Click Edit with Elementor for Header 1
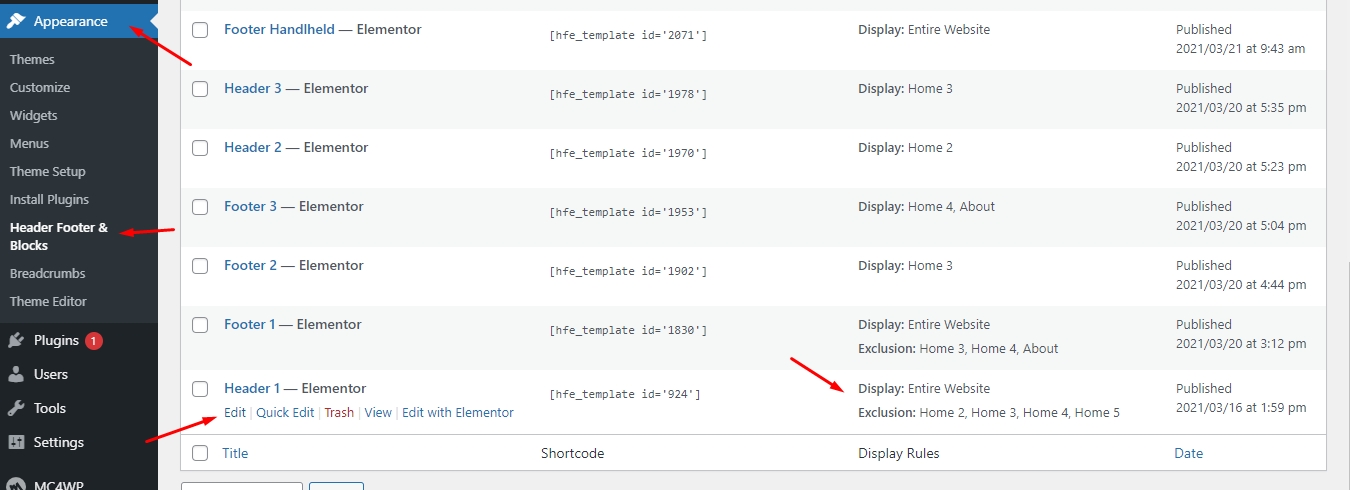Viewport: 1350px width, 490px height. coord(457,413)
